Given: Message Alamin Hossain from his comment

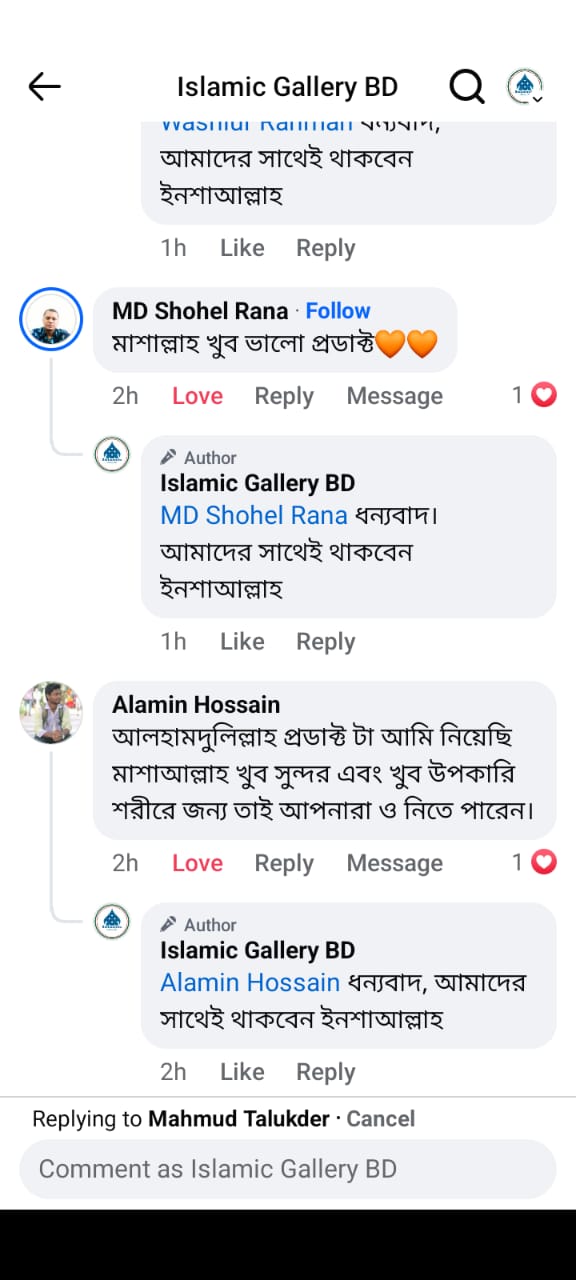Looking at the screenshot, I should click(395, 863).
